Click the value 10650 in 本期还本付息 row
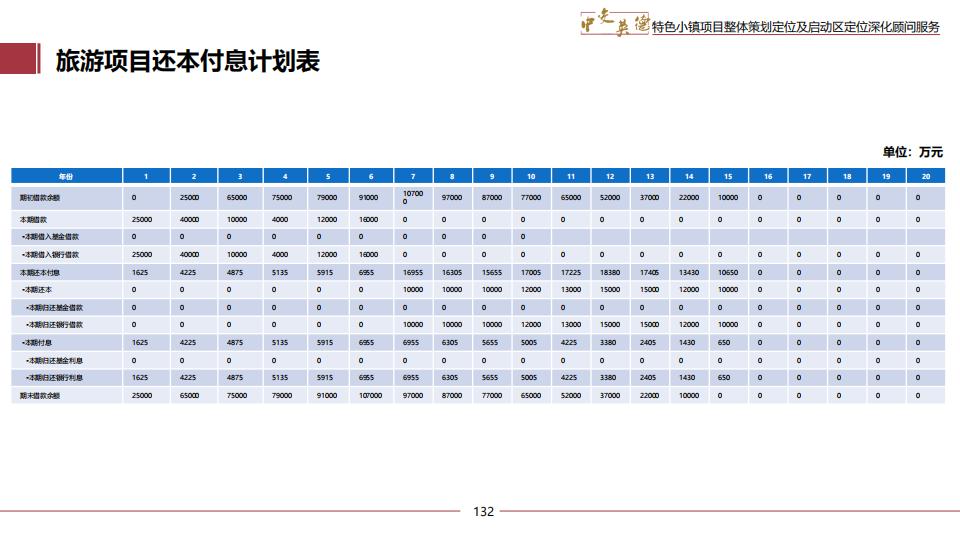Viewport: 960px width, 540px height. tap(728, 272)
